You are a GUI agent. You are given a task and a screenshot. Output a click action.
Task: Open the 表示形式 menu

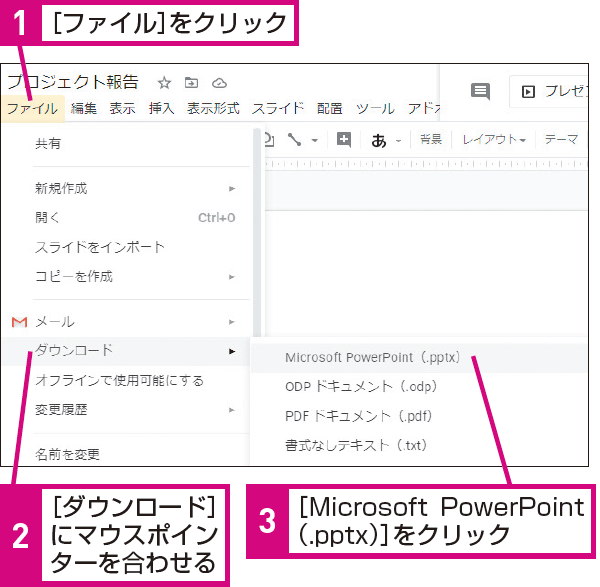point(213,108)
